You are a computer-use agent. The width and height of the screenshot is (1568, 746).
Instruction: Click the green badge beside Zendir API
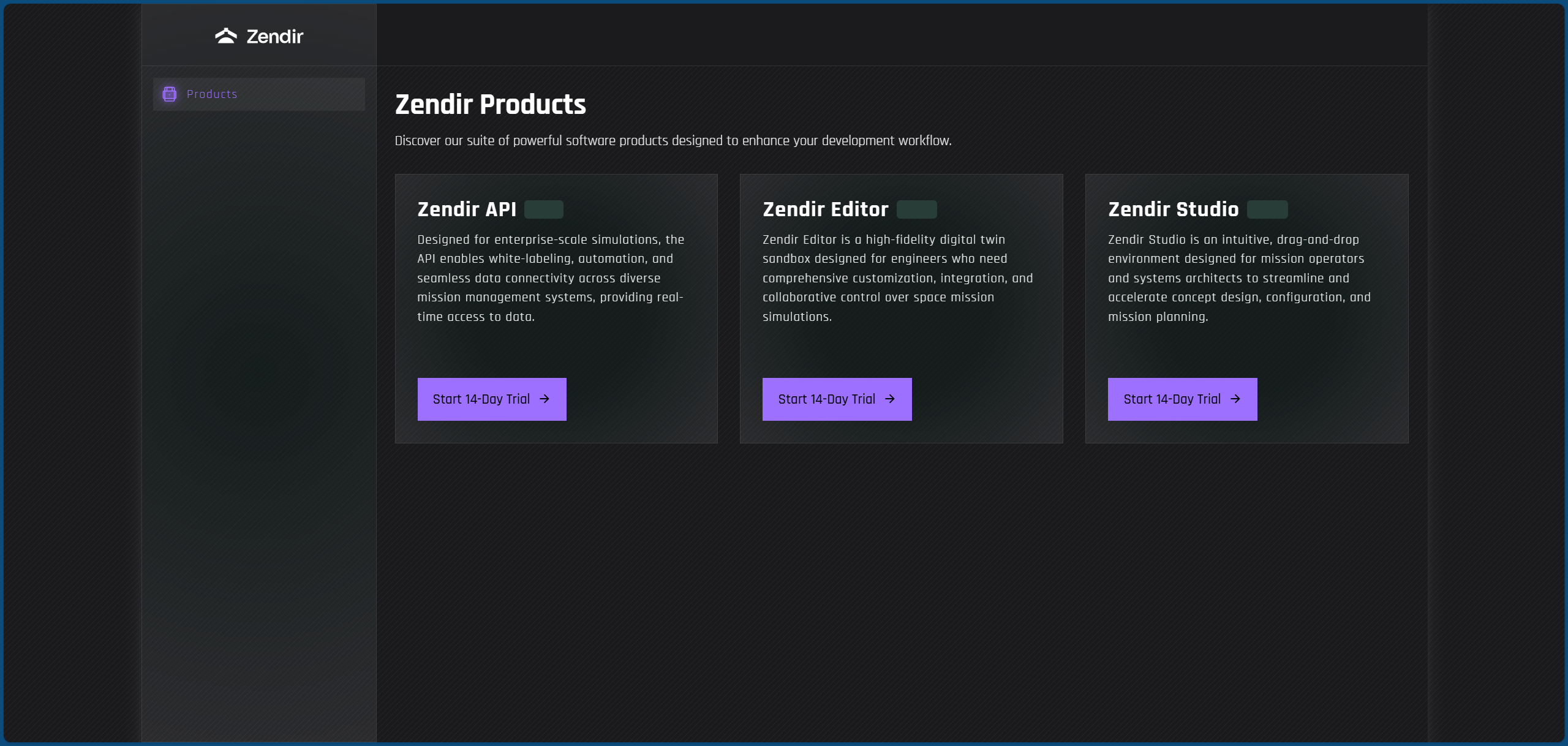(x=544, y=209)
